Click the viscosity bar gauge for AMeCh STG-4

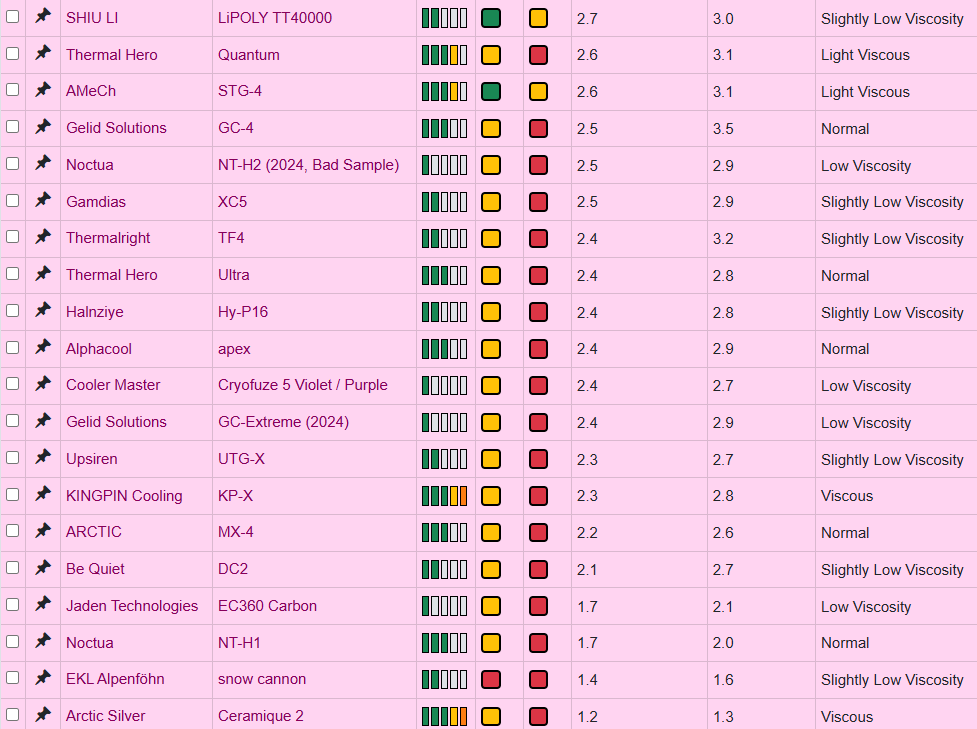[x=444, y=92]
